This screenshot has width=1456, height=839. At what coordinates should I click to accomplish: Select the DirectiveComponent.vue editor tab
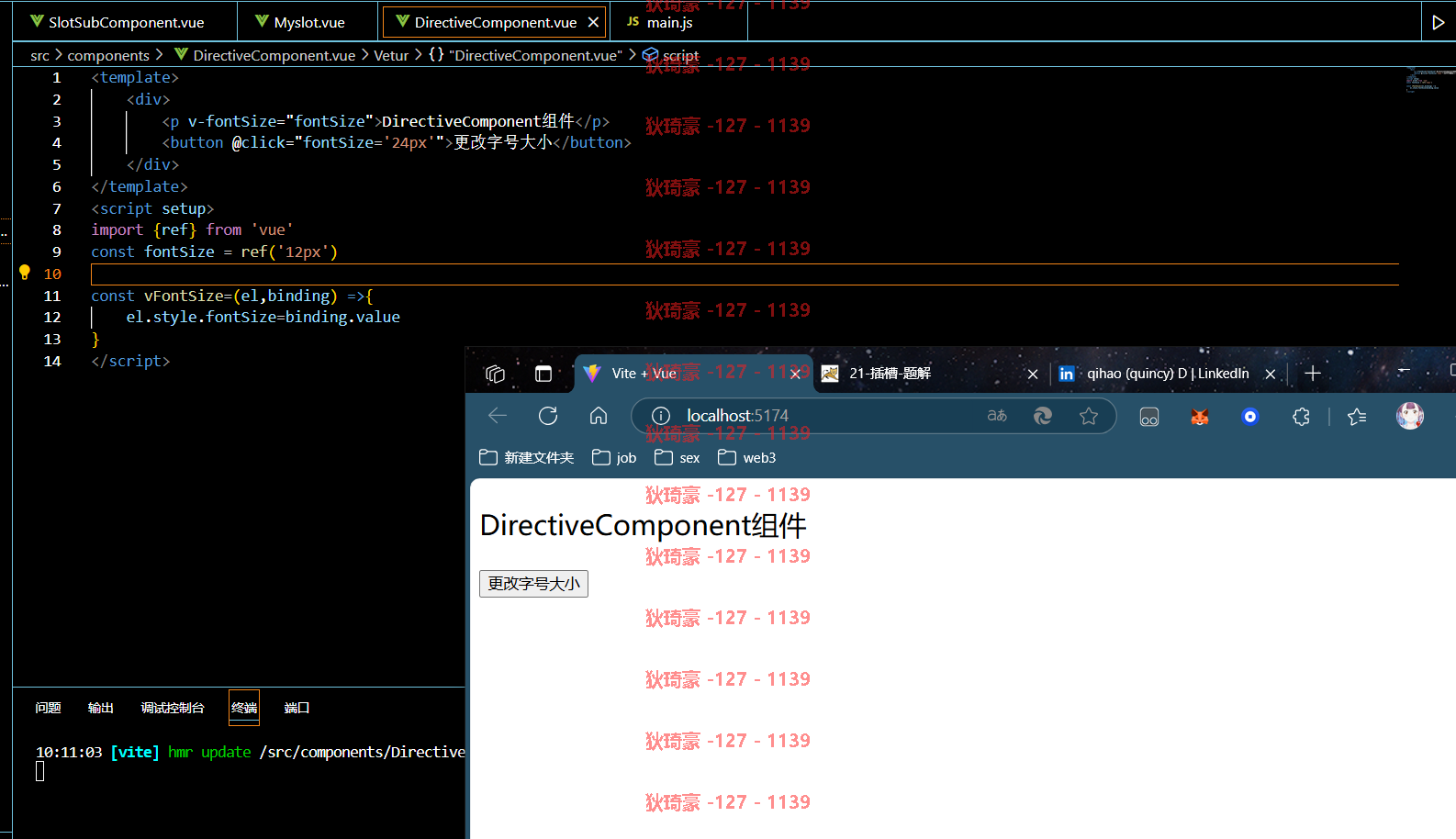(x=494, y=22)
